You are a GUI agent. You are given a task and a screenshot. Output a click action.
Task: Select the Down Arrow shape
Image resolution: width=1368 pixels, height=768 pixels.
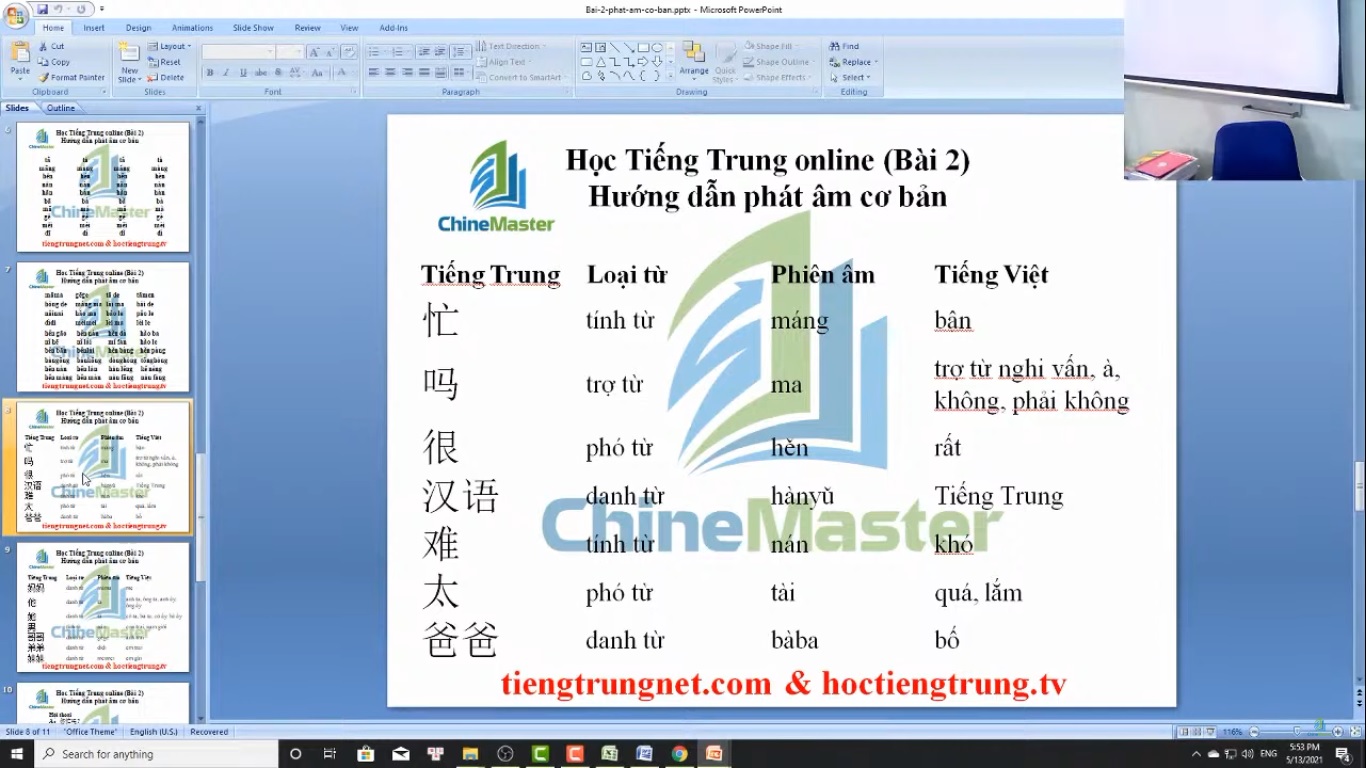[657, 61]
